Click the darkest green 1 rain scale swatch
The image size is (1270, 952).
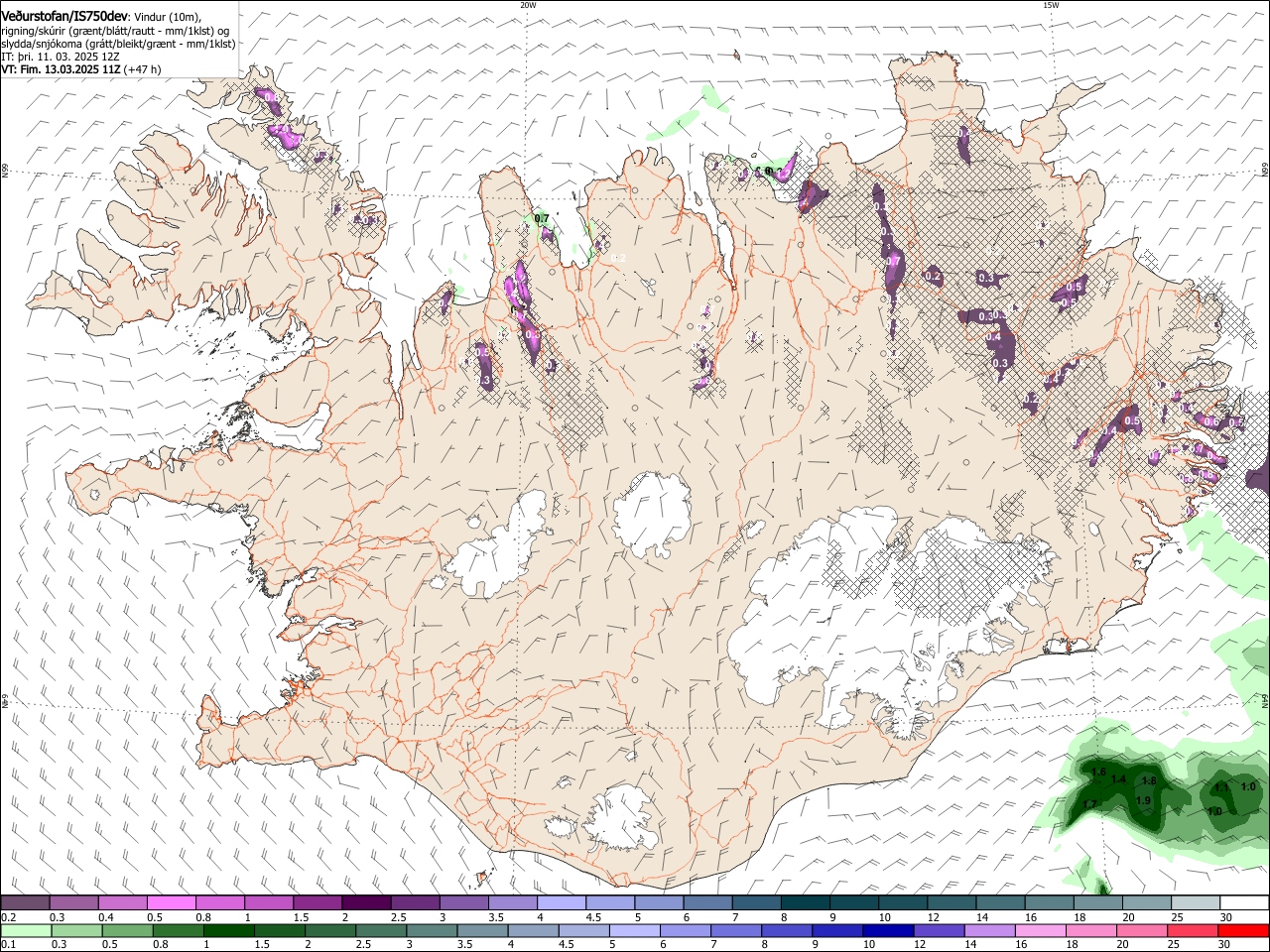228,930
